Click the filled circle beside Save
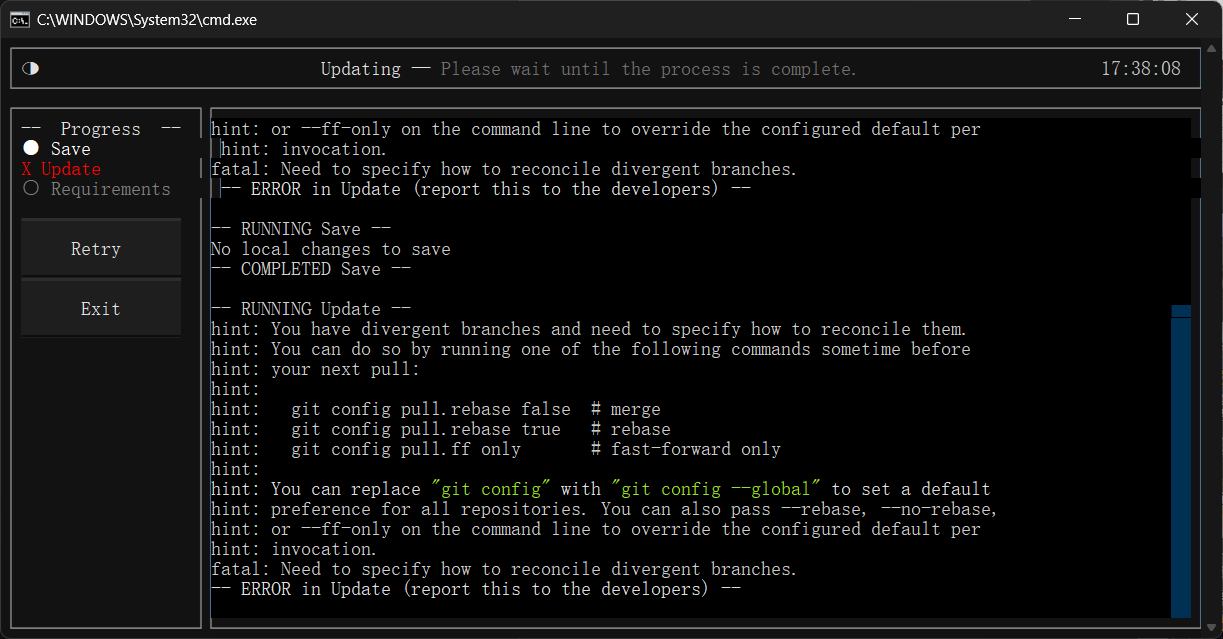The image size is (1223, 639). click(31, 149)
